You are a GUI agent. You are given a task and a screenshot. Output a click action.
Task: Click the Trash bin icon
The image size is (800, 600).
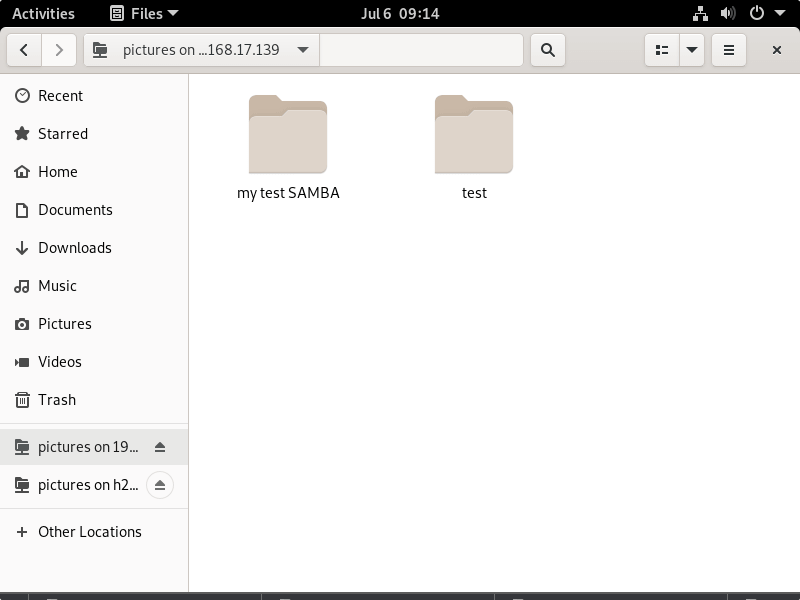[x=22, y=400]
